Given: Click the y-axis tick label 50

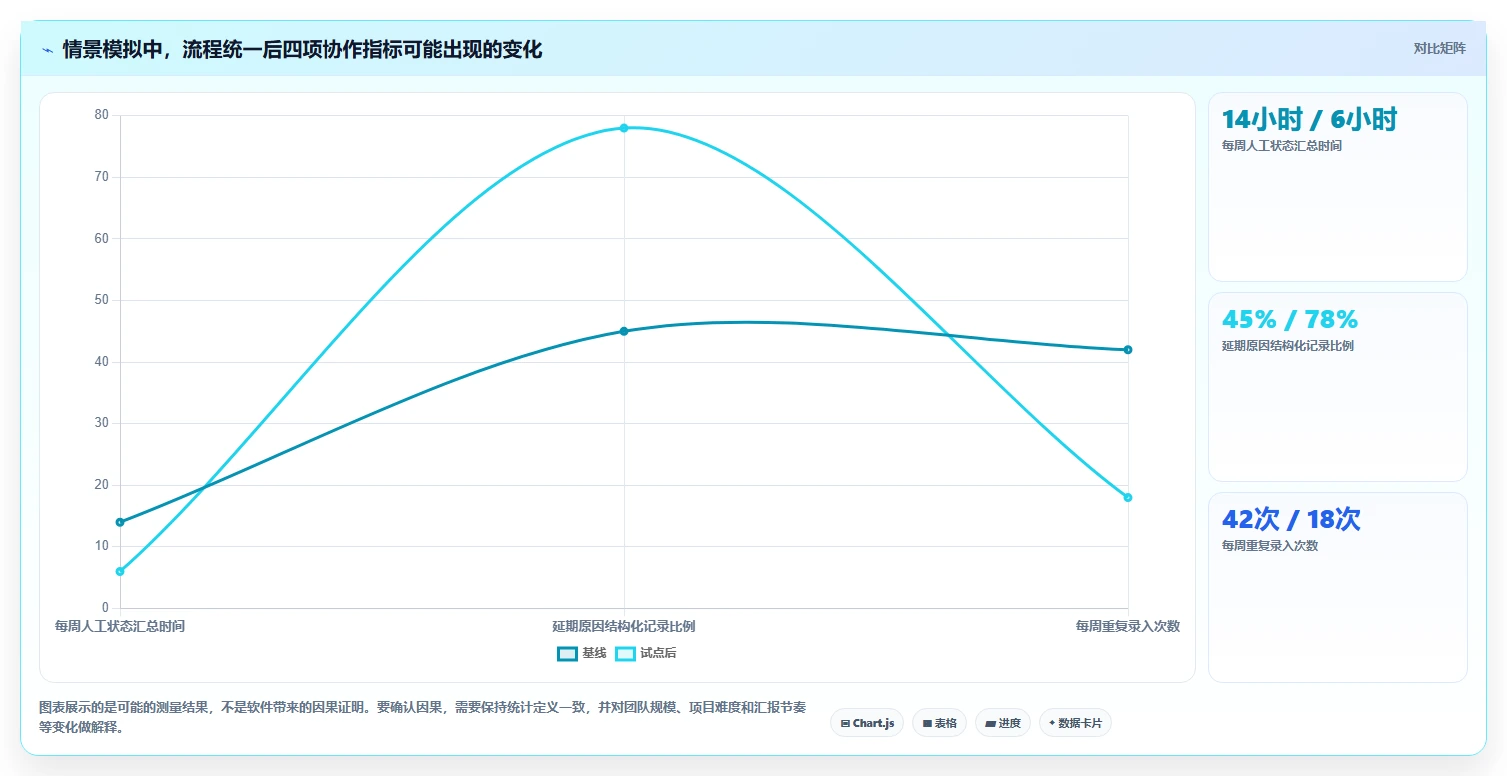Looking at the screenshot, I should pos(102,300).
